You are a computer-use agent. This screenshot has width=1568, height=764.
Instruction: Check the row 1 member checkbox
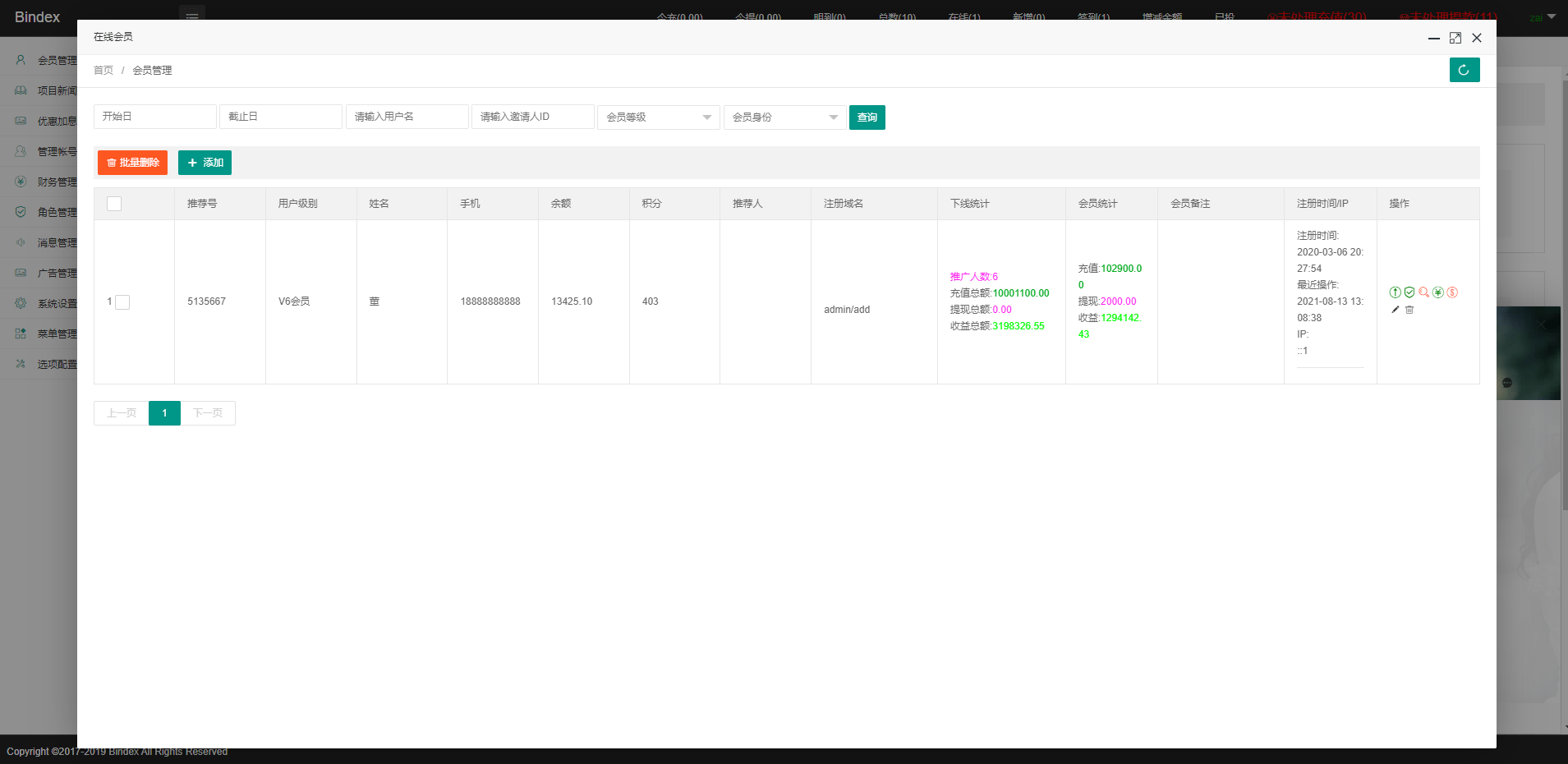click(x=122, y=302)
